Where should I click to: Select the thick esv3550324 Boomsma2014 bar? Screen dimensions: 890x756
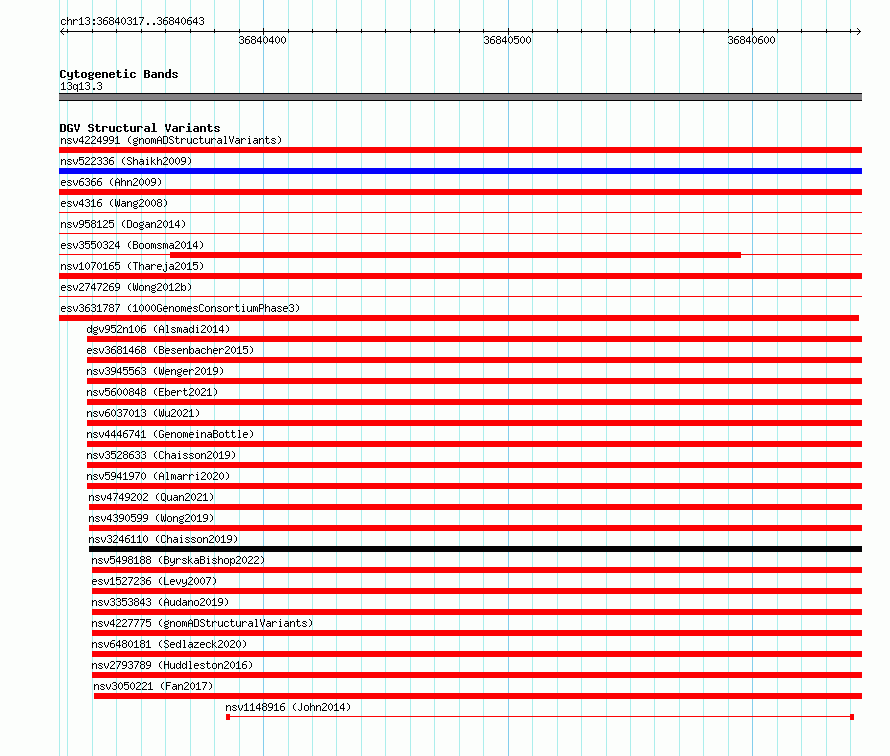[x=455, y=255]
